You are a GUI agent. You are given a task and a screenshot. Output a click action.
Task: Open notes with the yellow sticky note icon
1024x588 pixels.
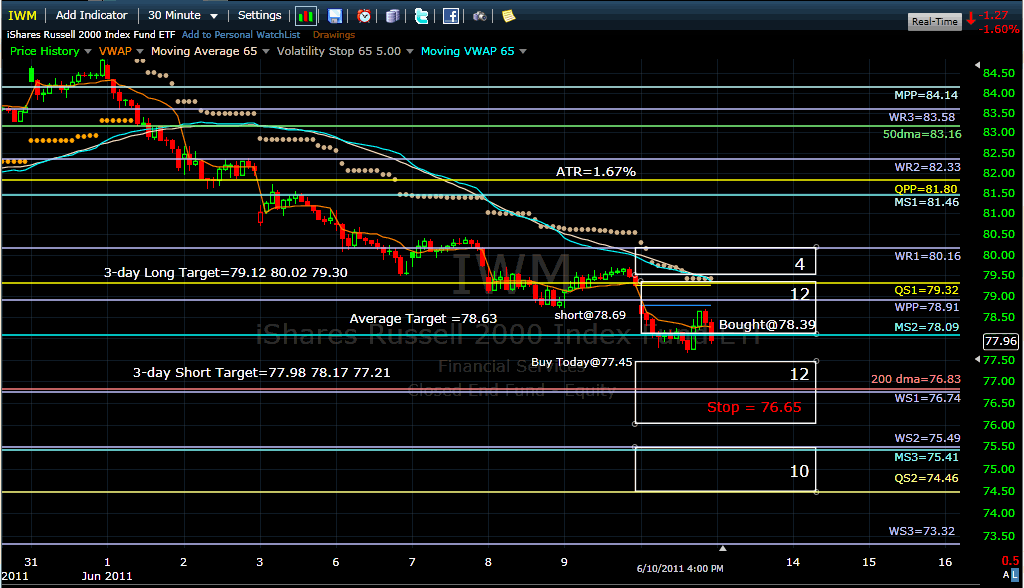pos(509,16)
